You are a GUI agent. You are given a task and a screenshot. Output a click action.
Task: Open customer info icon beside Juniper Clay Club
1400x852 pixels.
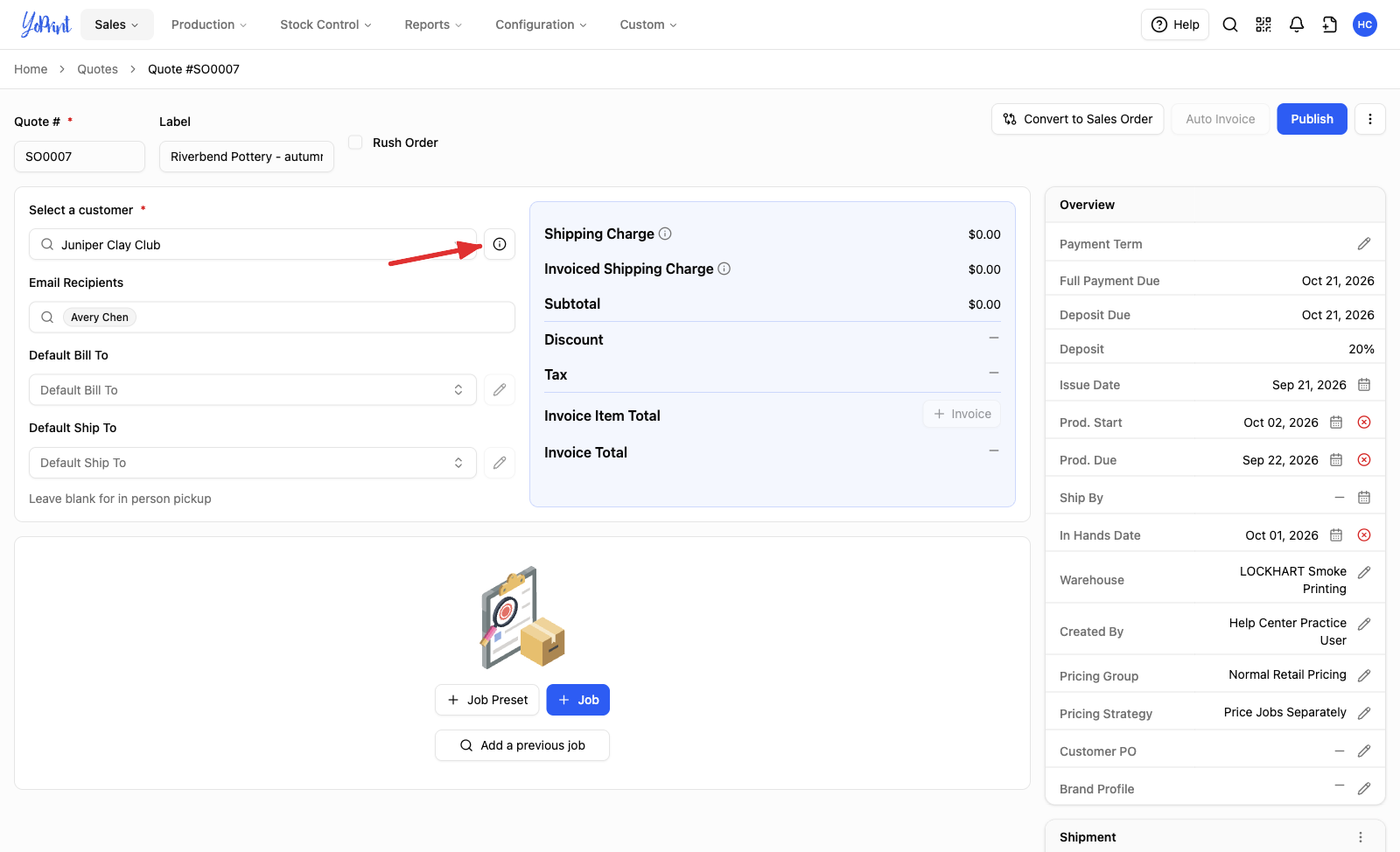500,244
